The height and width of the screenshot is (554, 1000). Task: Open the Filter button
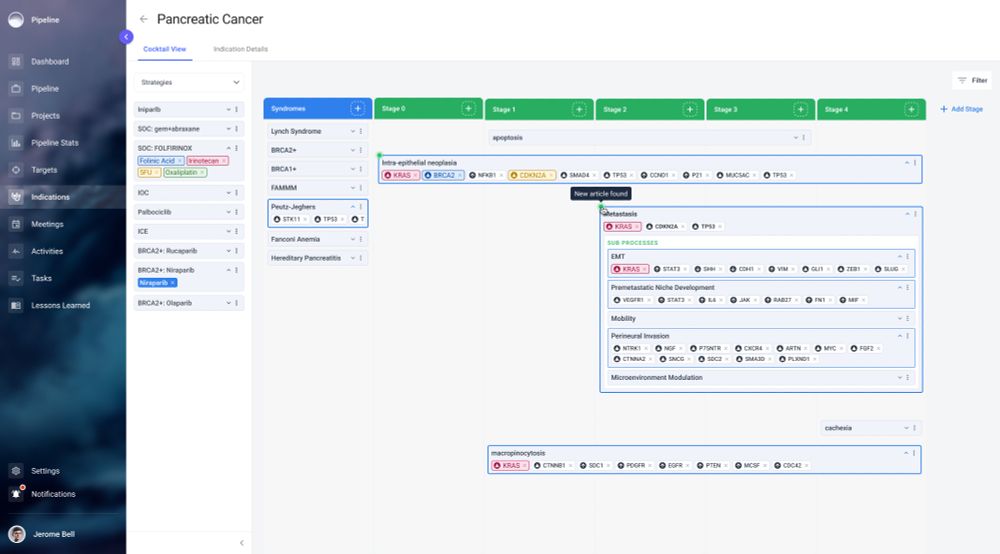973,80
